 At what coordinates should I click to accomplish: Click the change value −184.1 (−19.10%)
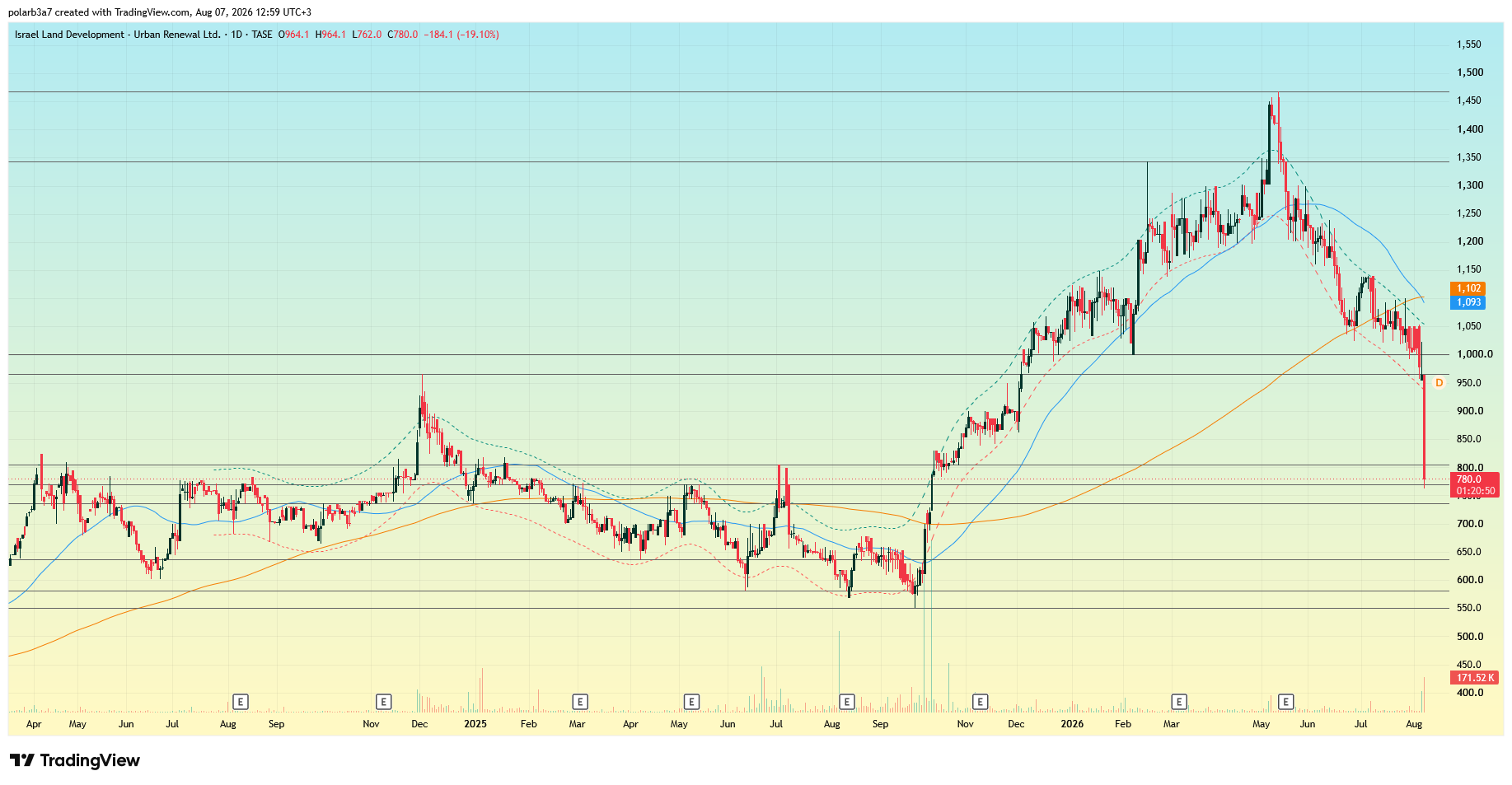coord(462,35)
